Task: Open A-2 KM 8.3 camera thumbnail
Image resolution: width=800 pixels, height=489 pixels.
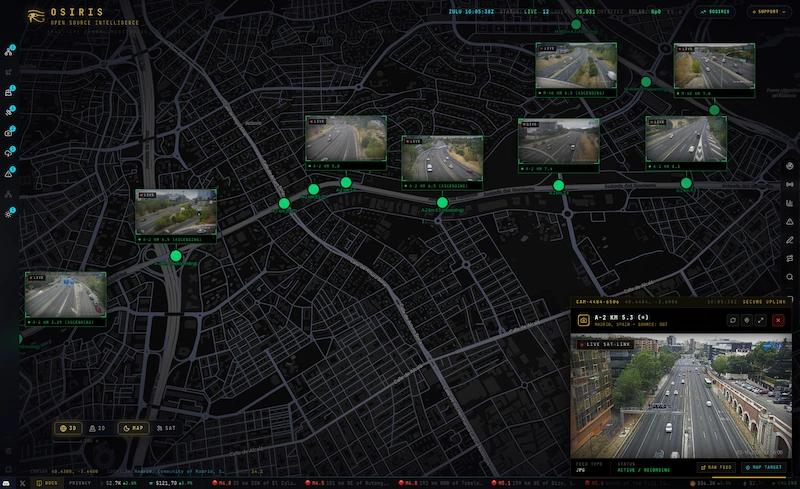Action: pyautogui.click(x=686, y=143)
